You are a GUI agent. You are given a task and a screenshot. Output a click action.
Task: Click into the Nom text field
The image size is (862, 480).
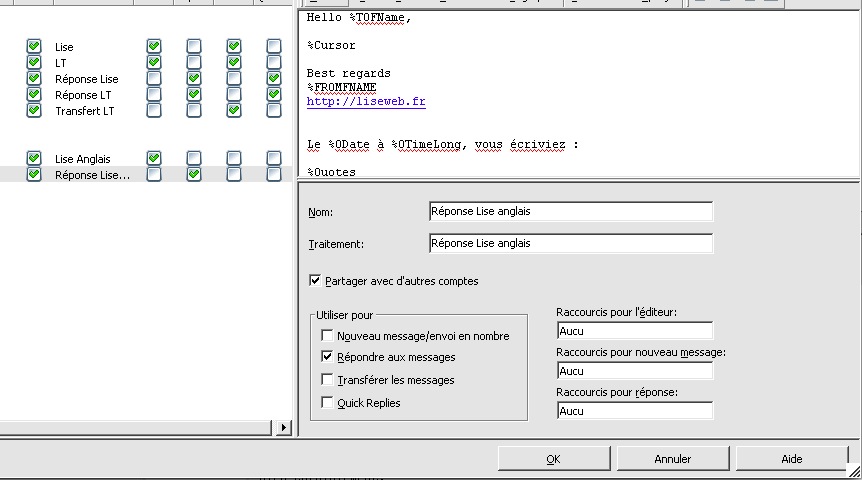[569, 211]
